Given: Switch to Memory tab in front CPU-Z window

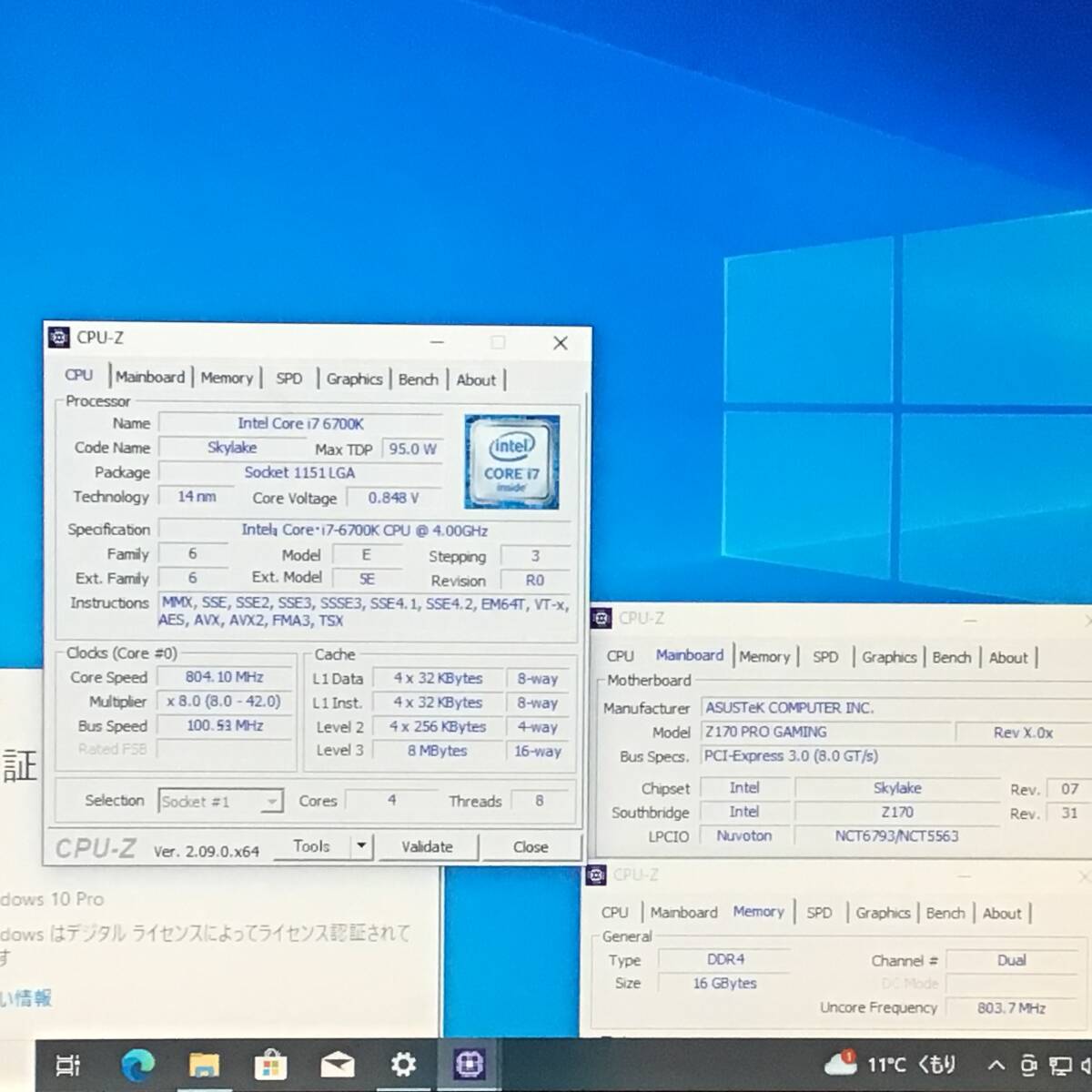Looking at the screenshot, I should point(227,378).
